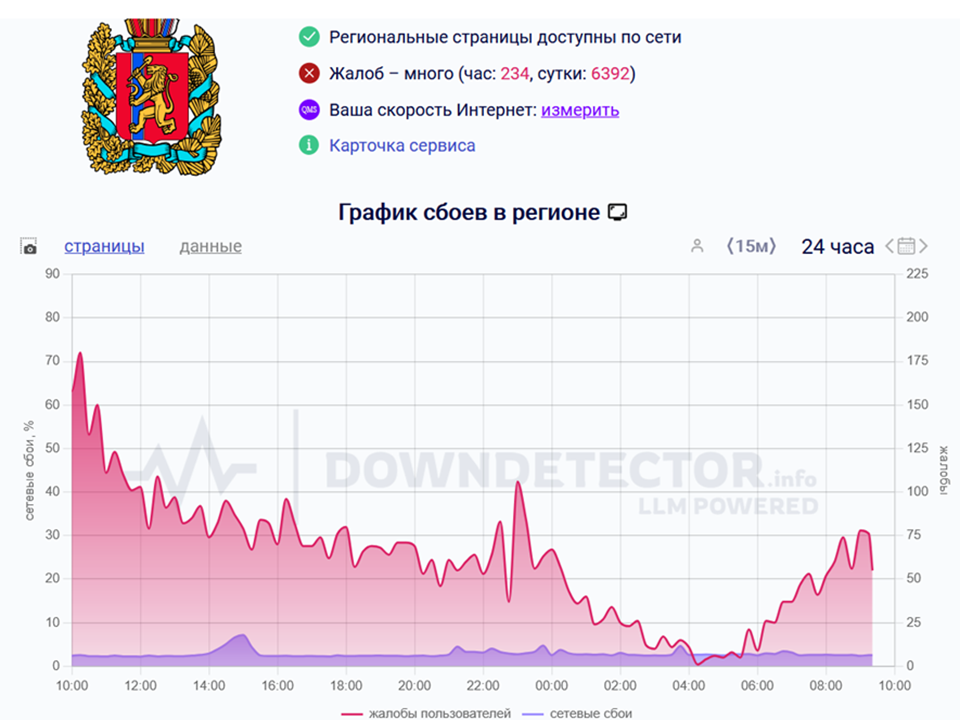Click the green info icon
960x720 pixels.
[309, 146]
